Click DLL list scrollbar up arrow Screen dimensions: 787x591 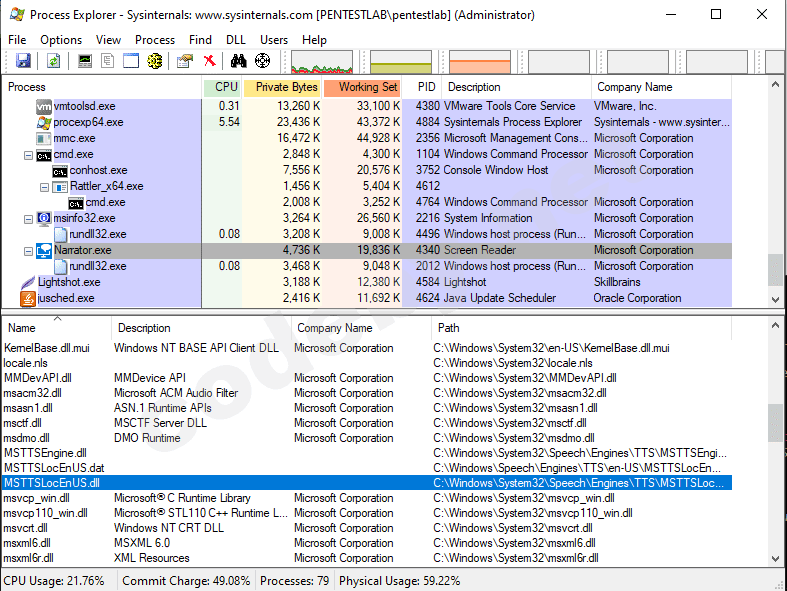[775, 325]
